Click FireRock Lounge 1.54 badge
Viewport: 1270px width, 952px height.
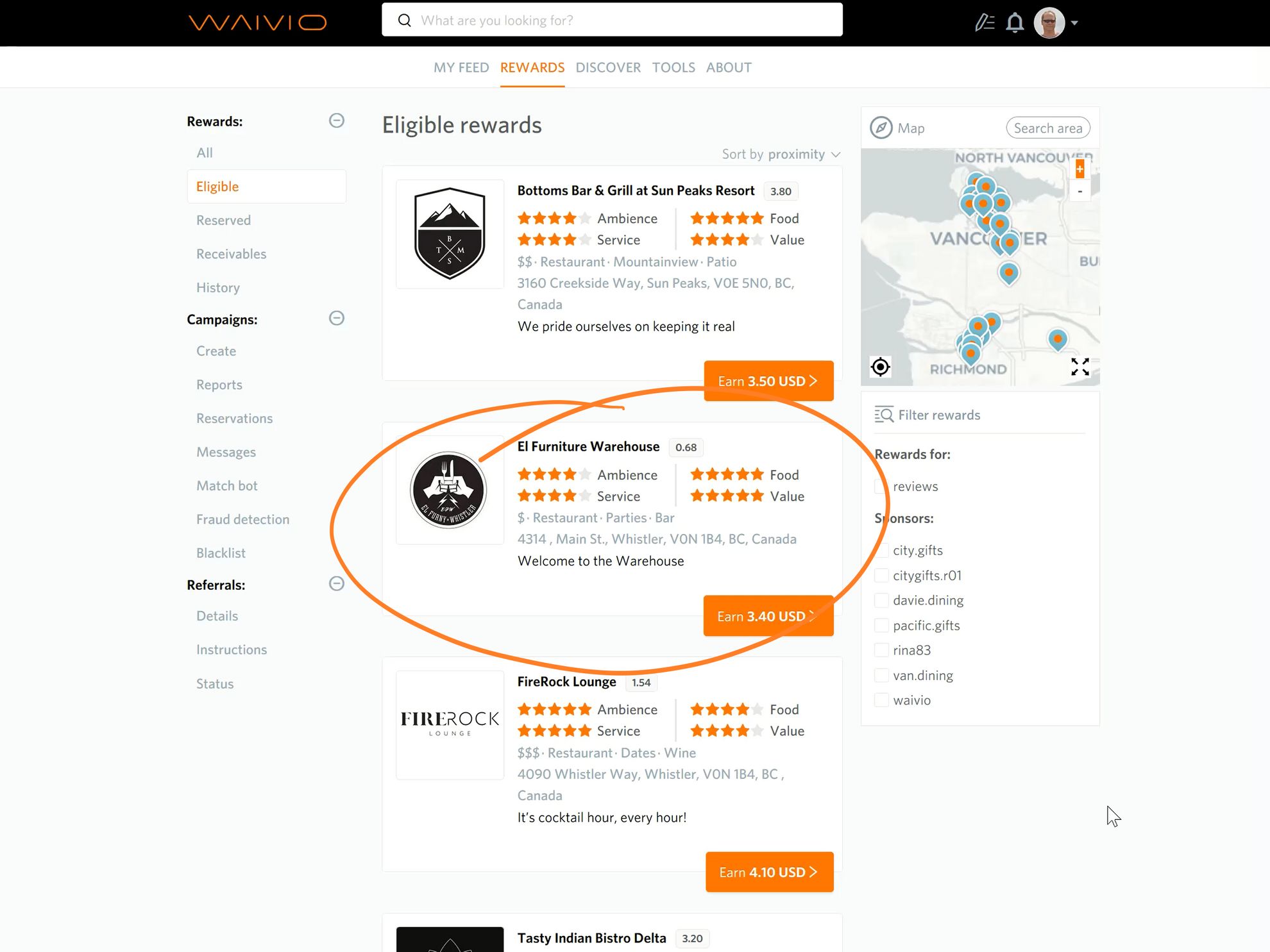tap(641, 682)
